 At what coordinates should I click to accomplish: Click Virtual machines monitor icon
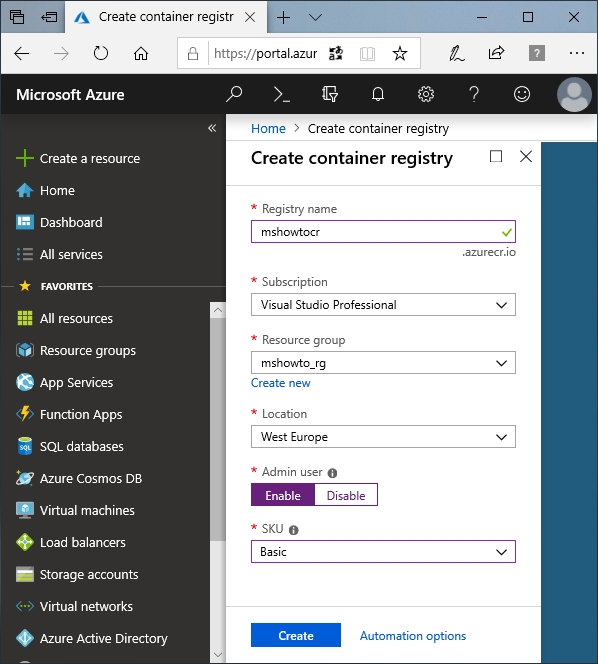[x=25, y=510]
